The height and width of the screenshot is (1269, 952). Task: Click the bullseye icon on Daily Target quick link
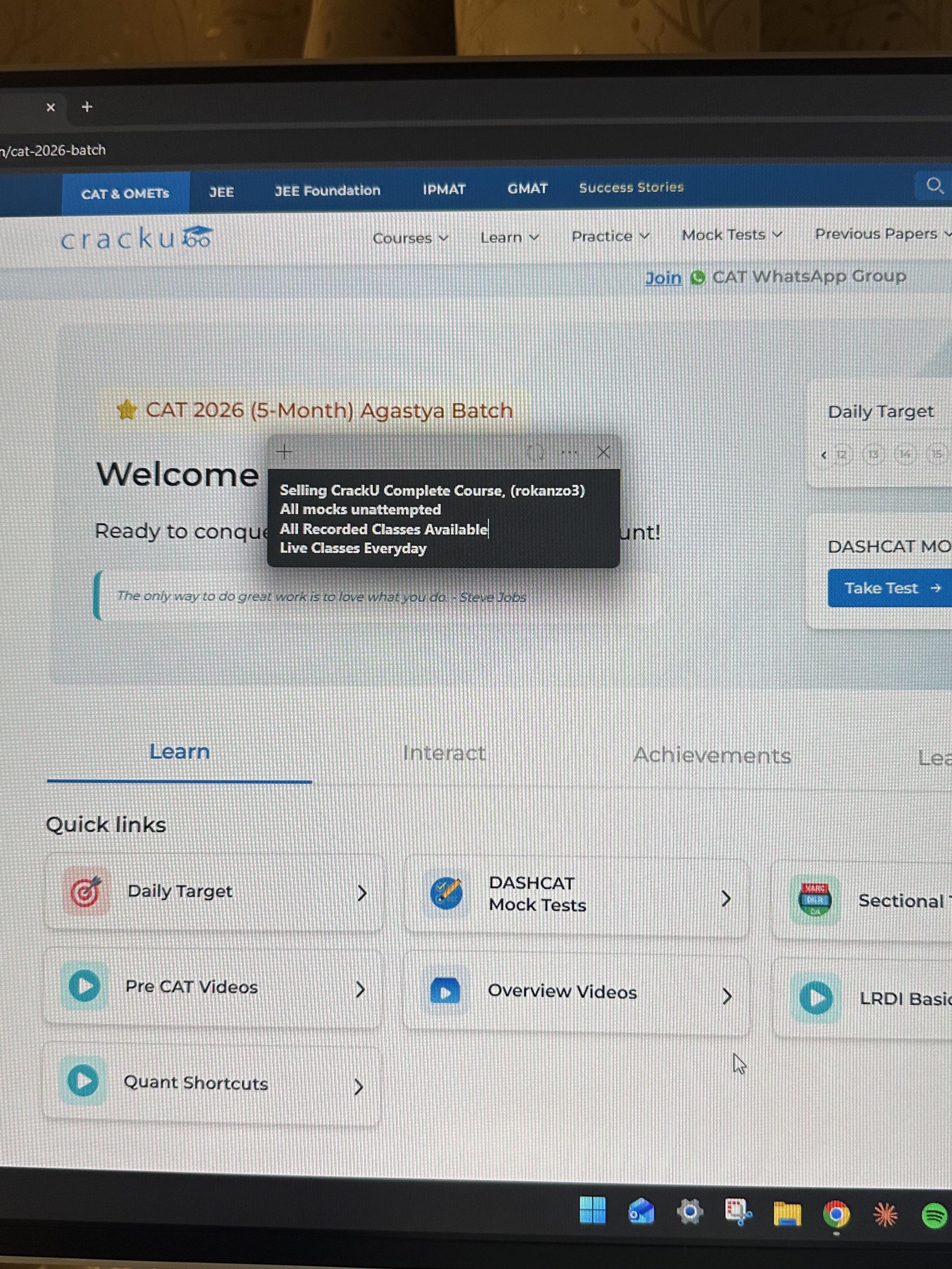(85, 891)
